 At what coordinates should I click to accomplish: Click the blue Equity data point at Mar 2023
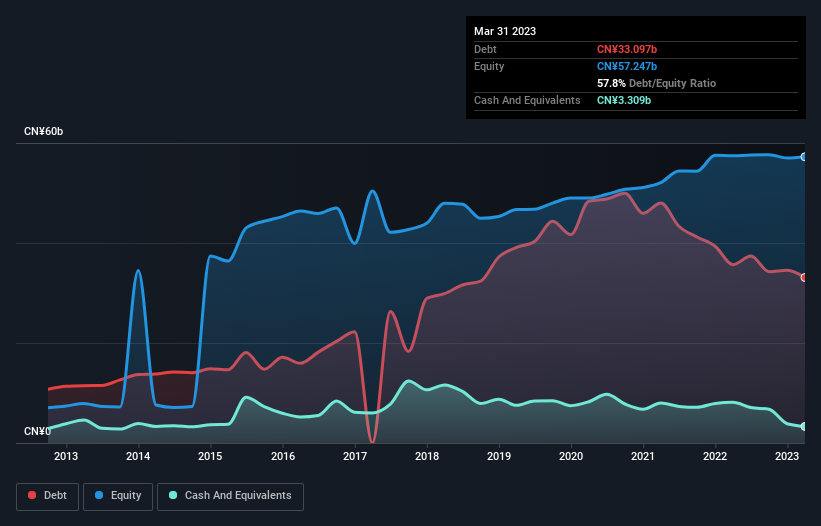[x=804, y=156]
